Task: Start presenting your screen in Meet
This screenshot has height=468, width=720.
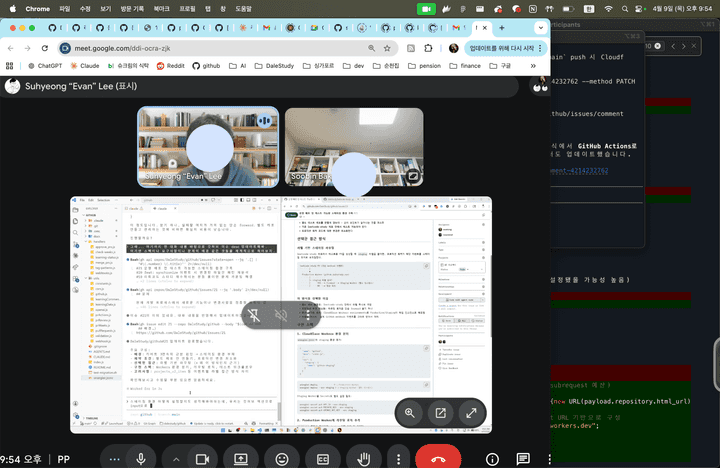Action: [x=241, y=459]
